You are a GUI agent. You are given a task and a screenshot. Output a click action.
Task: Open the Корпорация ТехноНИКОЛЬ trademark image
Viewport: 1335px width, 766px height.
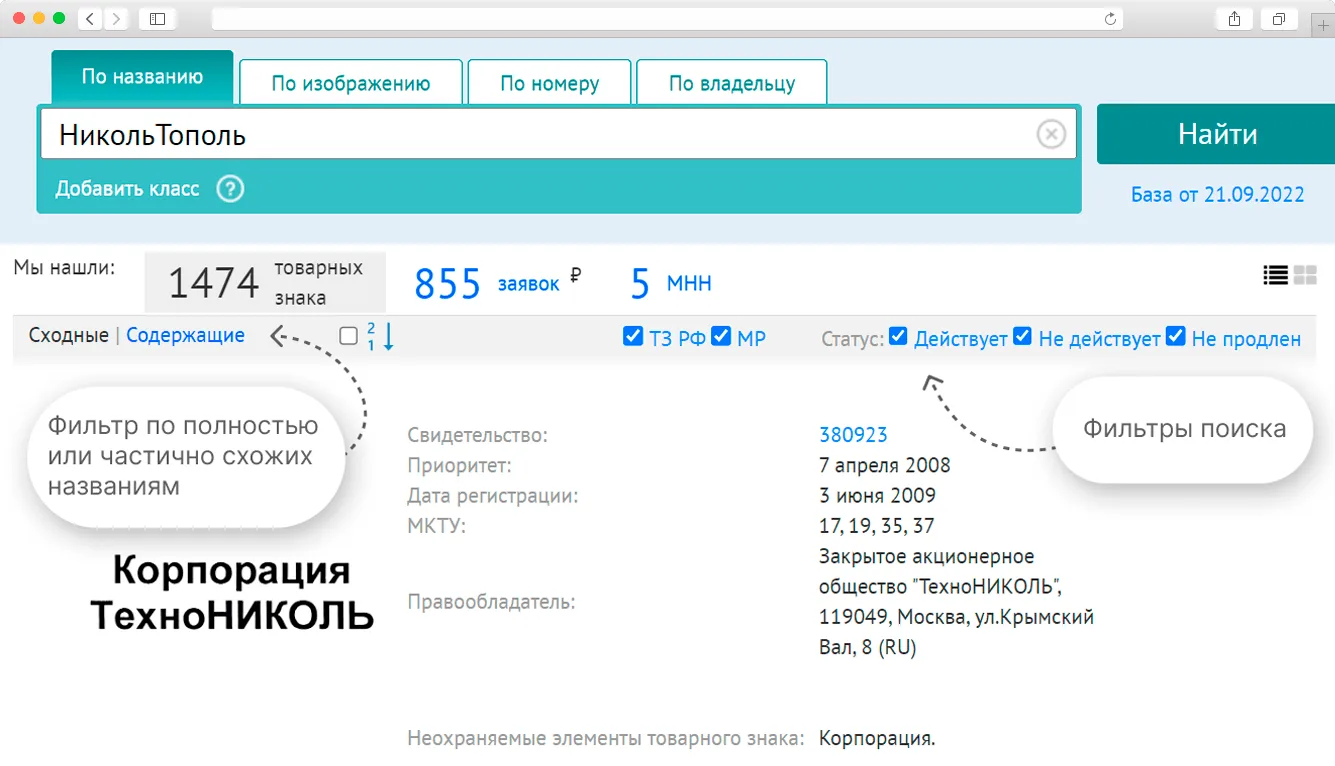pyautogui.click(x=232, y=593)
